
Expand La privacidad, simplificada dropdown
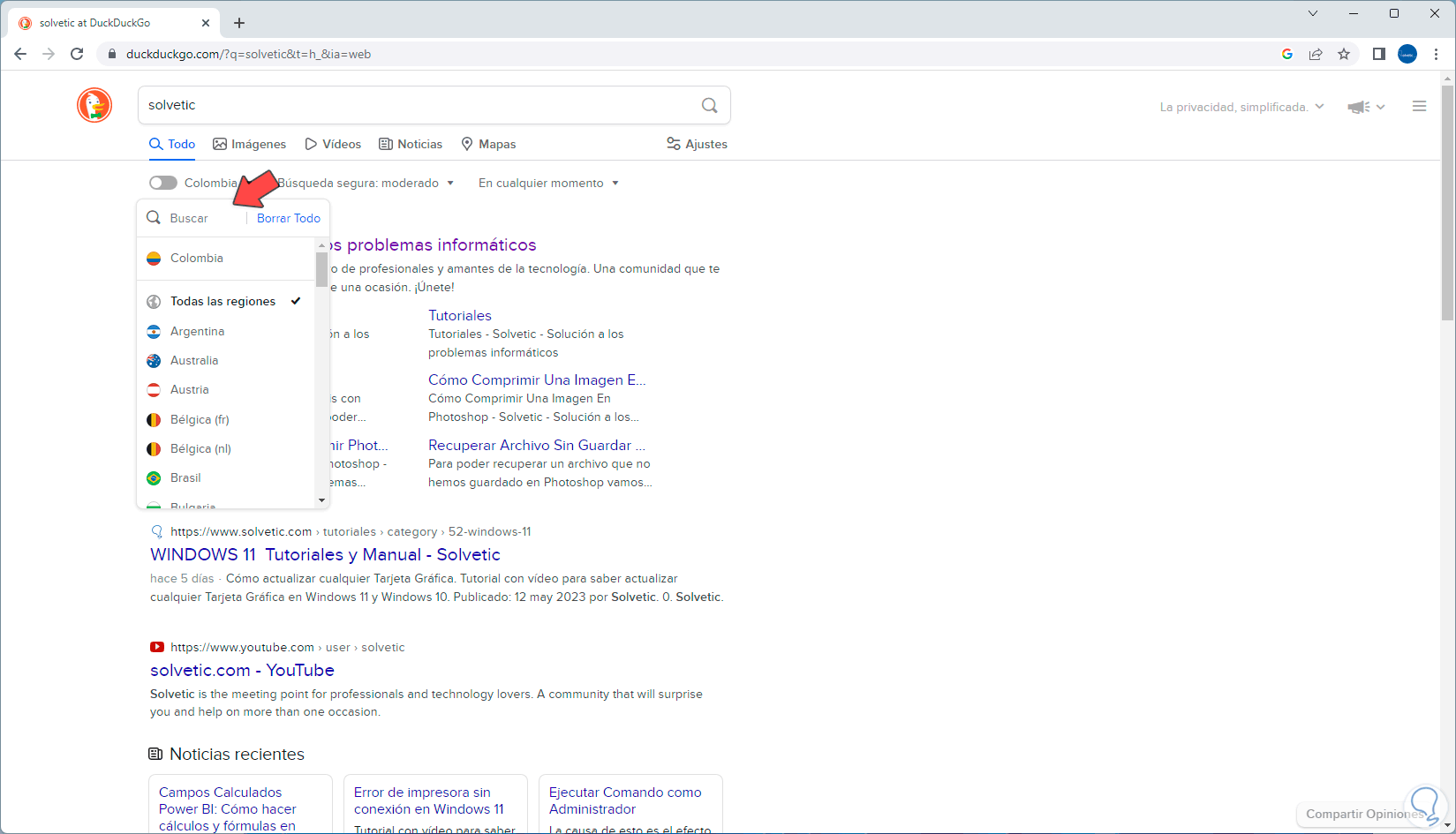[1241, 107]
